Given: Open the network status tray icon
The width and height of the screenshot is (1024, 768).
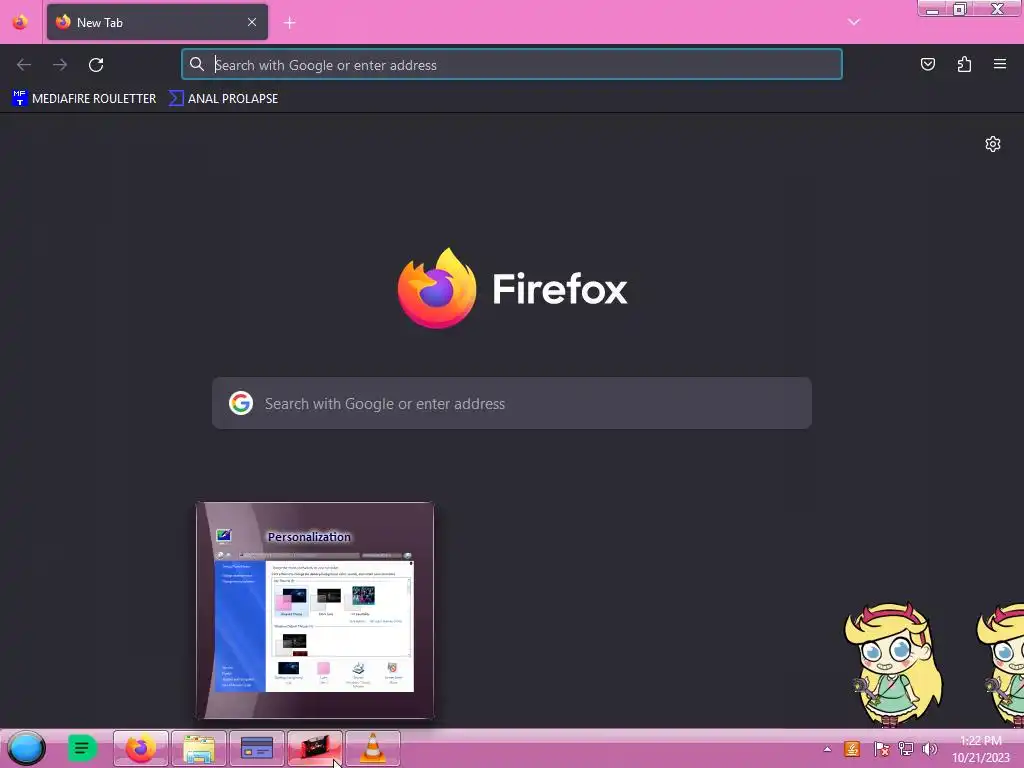Looking at the screenshot, I should 905,749.
